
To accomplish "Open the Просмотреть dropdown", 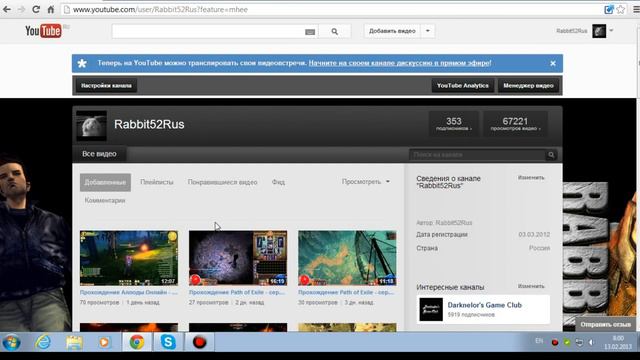I will (x=366, y=182).
